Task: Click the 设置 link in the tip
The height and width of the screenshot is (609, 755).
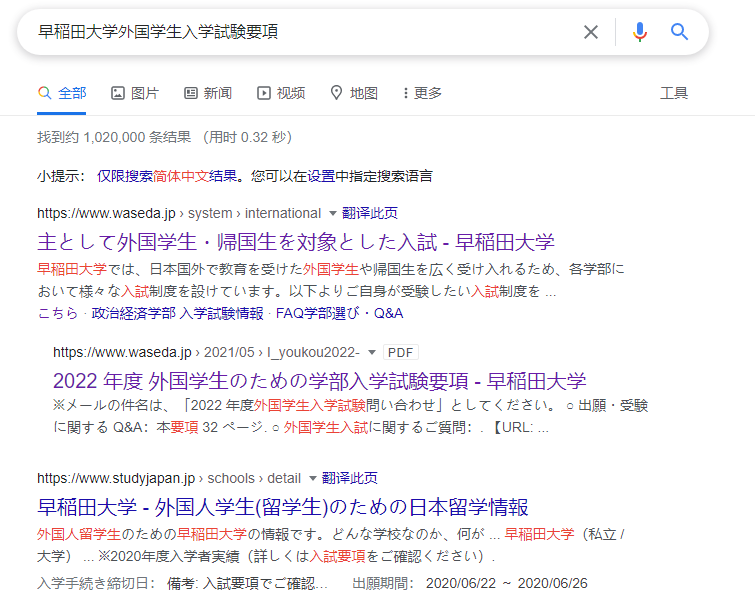Action: click(321, 176)
